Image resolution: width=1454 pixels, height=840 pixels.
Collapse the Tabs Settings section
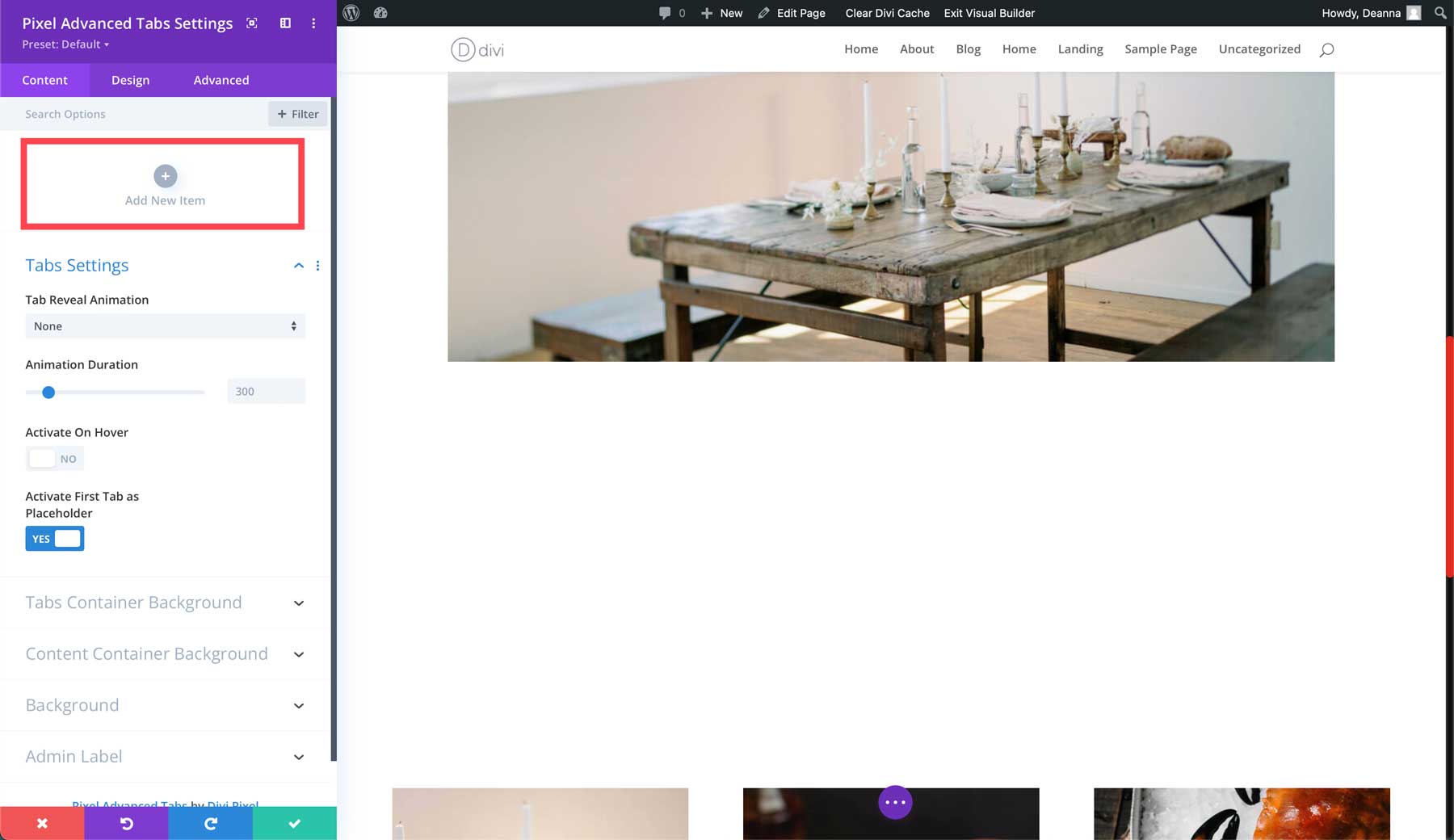pyautogui.click(x=298, y=265)
